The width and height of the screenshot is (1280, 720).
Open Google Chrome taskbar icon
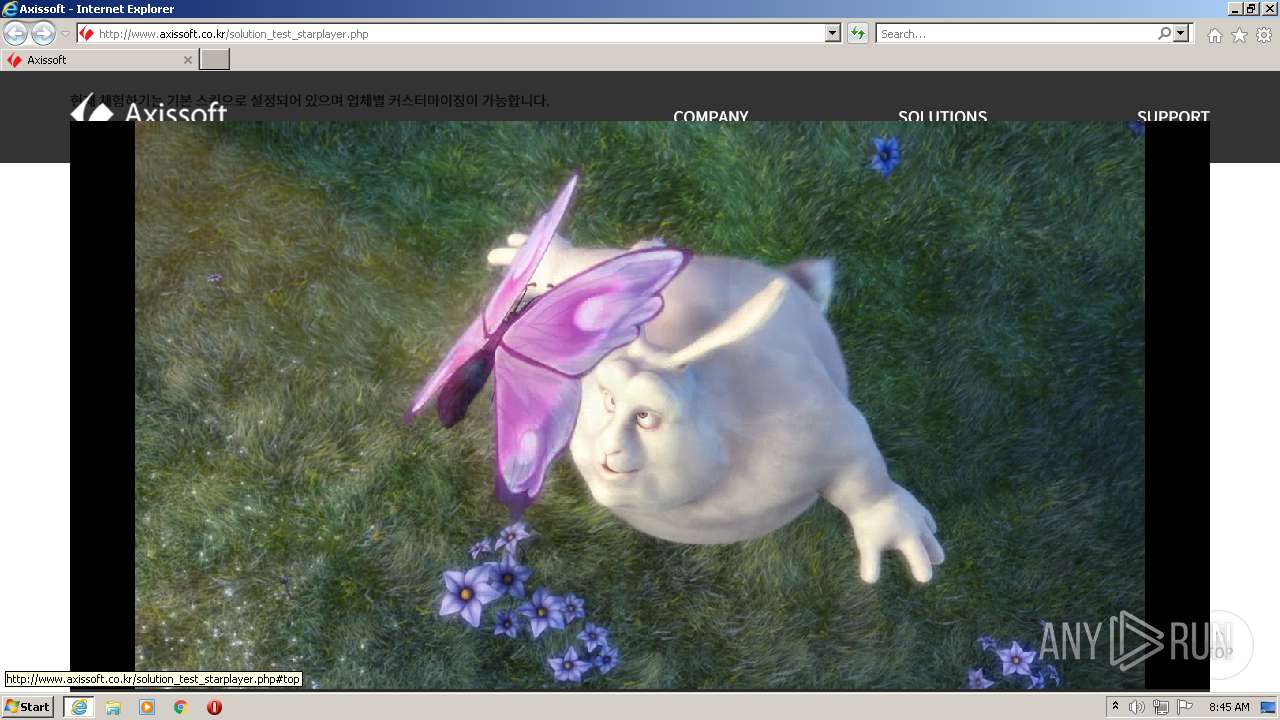pyautogui.click(x=181, y=707)
